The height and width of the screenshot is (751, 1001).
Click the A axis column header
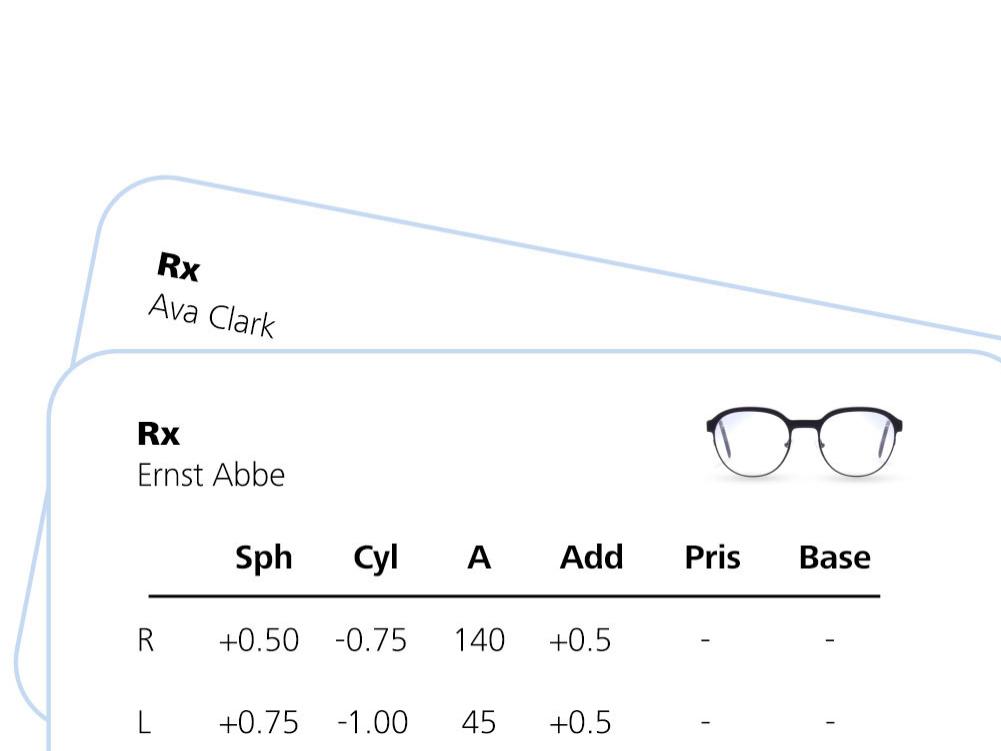pos(479,557)
